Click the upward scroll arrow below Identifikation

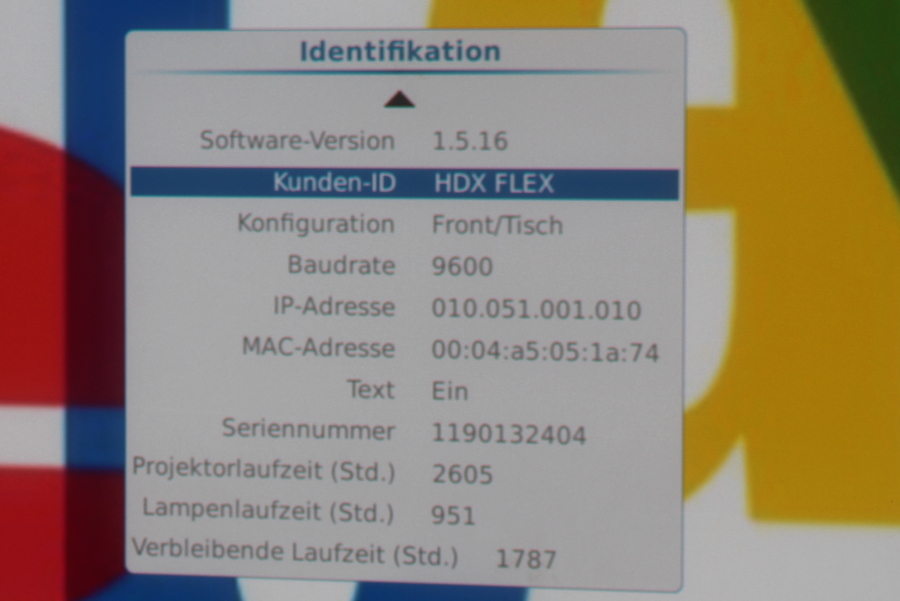pyautogui.click(x=399, y=100)
